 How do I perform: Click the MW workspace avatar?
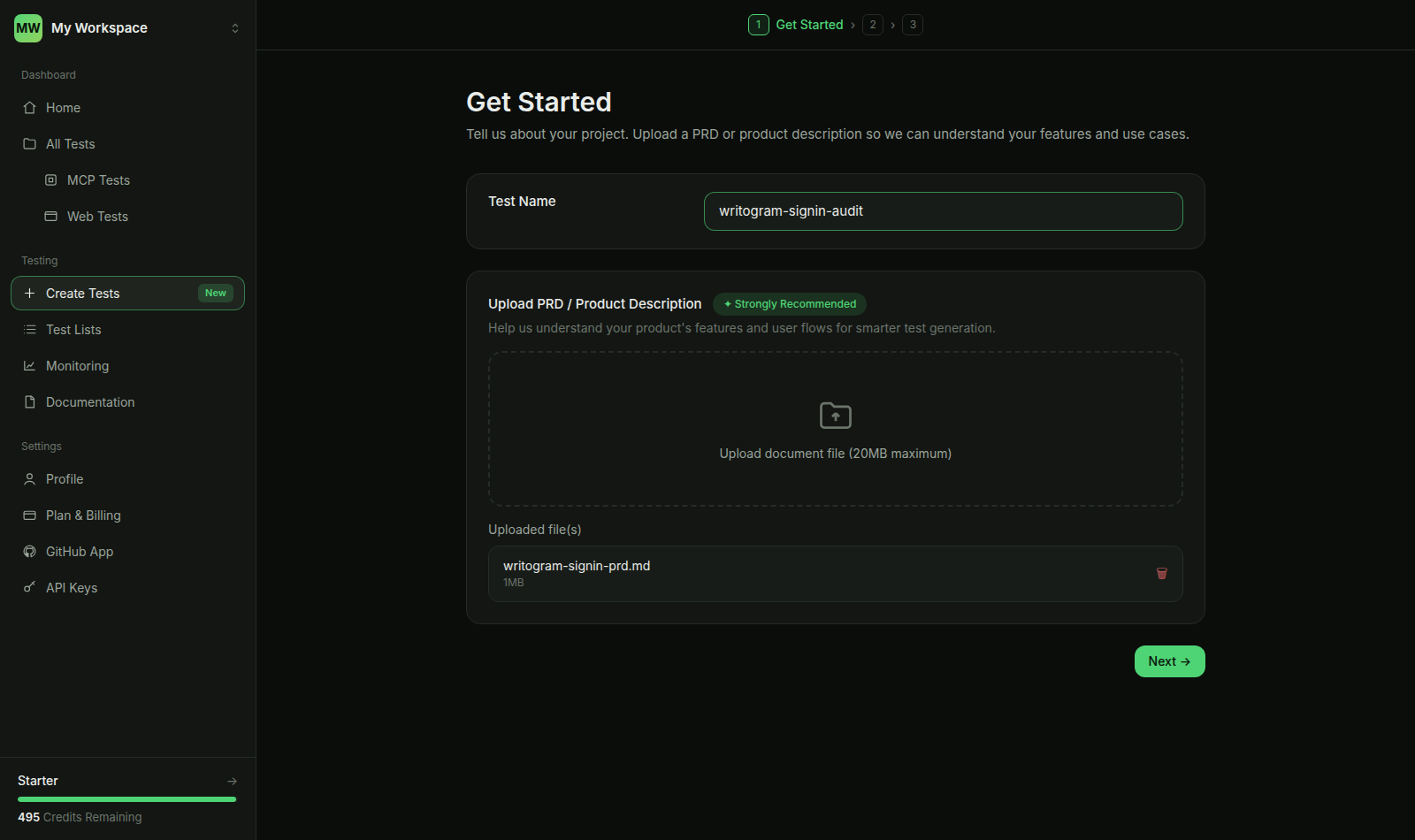pos(28,28)
